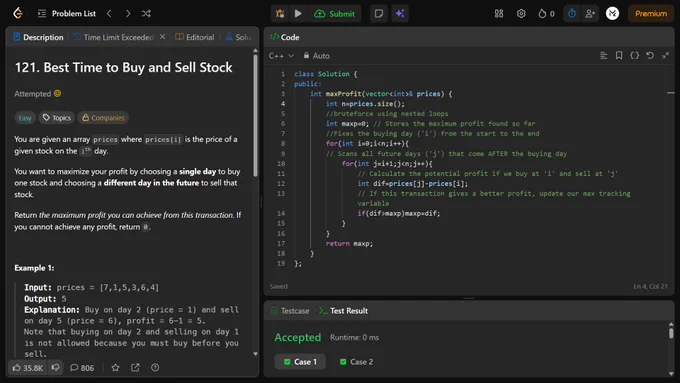Click code line 14 if statement
Screen dimensions: 680x383
(x=399, y=213)
